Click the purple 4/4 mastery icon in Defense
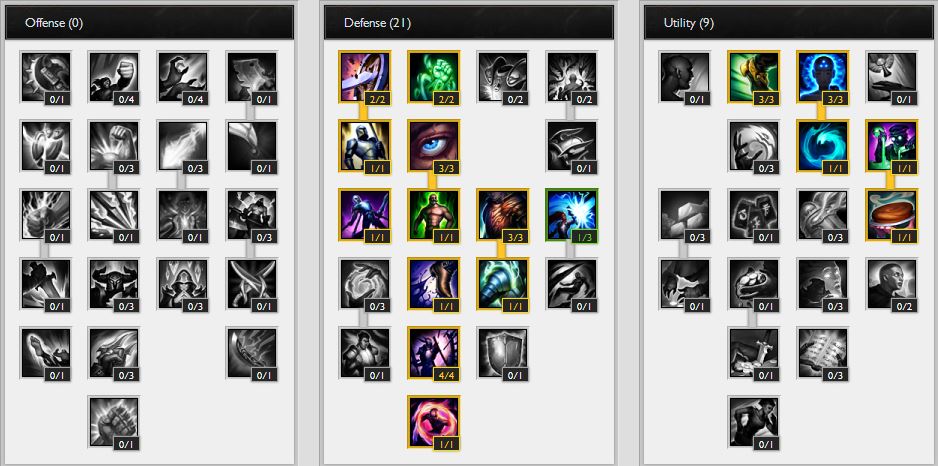This screenshot has height=466, width=938. tap(434, 353)
